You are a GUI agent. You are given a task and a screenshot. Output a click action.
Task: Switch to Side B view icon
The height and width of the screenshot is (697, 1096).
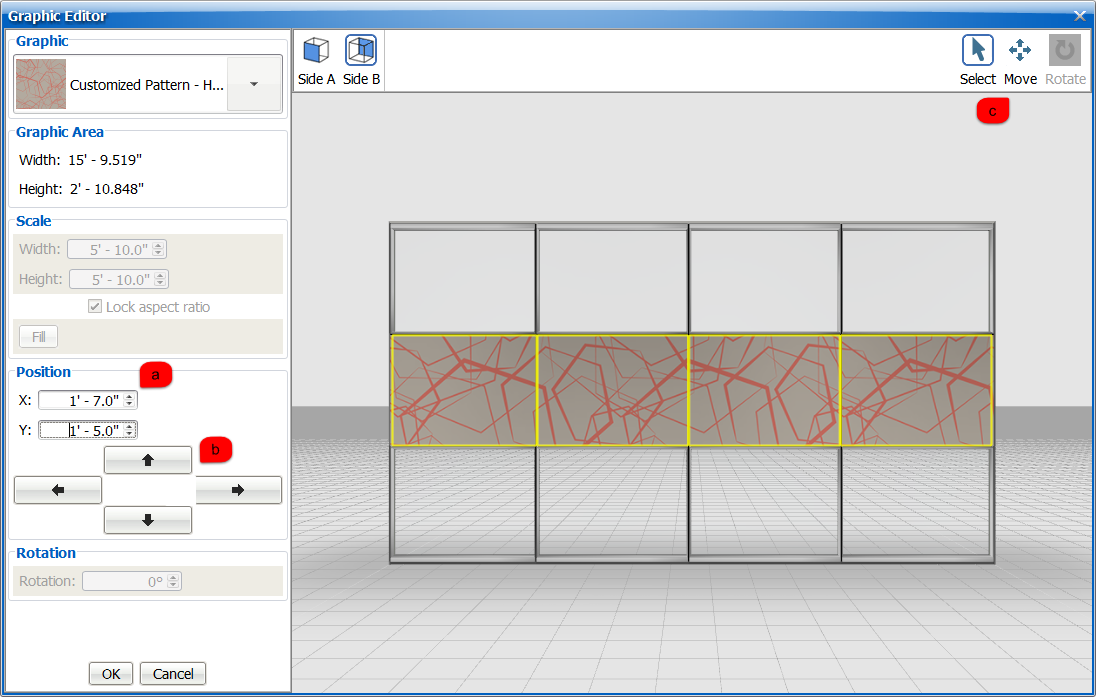tap(361, 51)
